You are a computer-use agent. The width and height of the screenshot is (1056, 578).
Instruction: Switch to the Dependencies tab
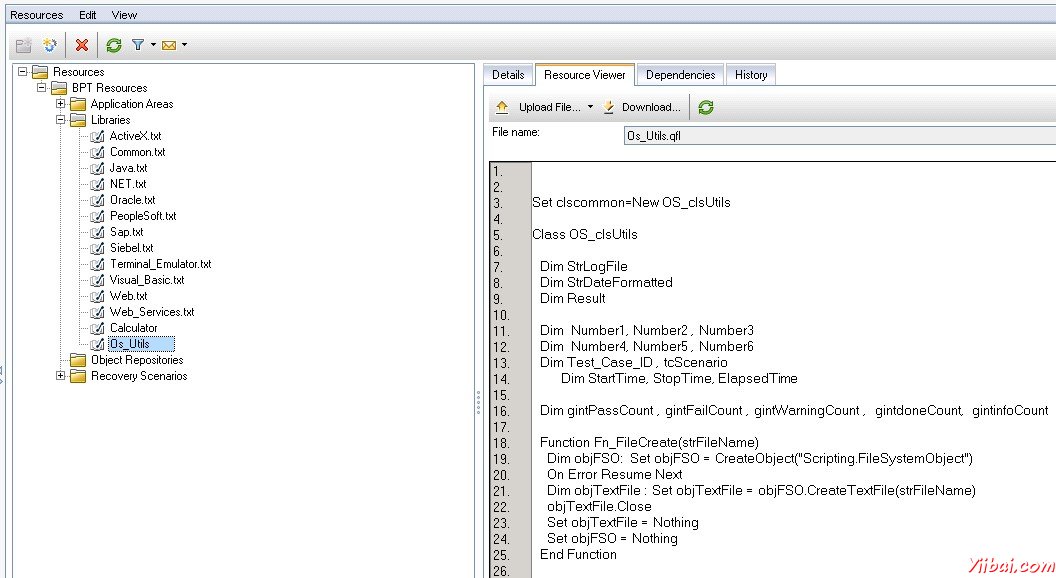[x=680, y=75]
